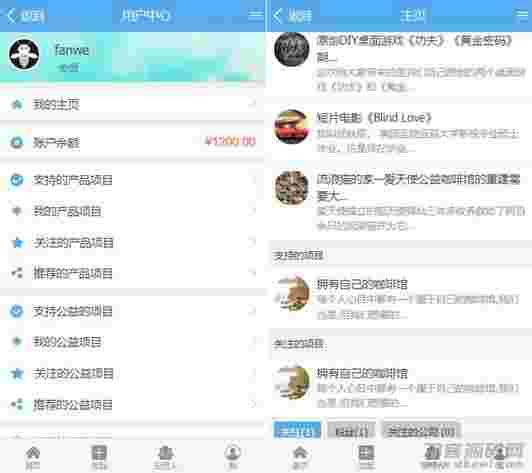Tap the 用户中心 screen title
Viewport: 532px width, 473px height.
click(x=145, y=15)
